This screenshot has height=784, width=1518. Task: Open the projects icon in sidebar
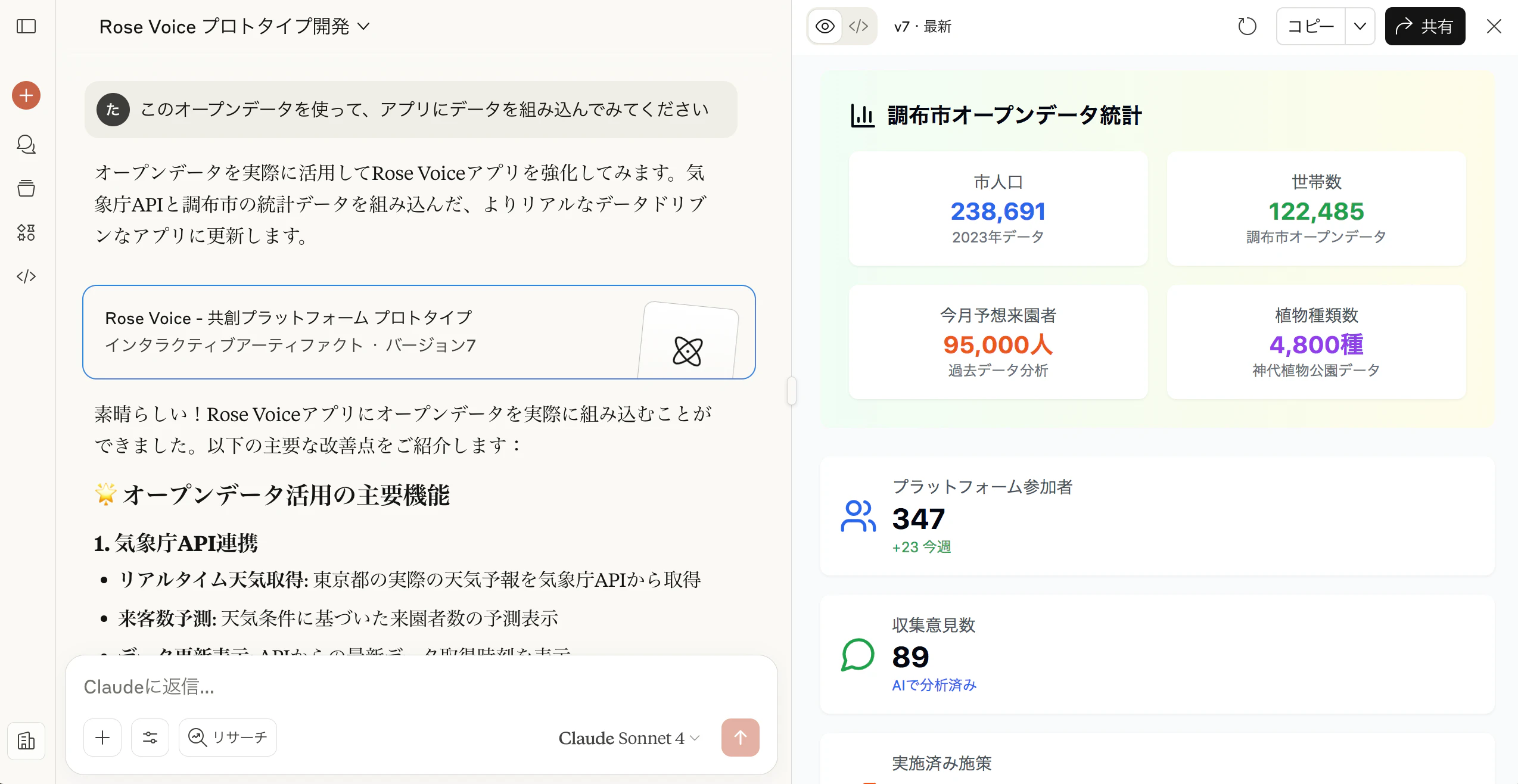[x=26, y=188]
